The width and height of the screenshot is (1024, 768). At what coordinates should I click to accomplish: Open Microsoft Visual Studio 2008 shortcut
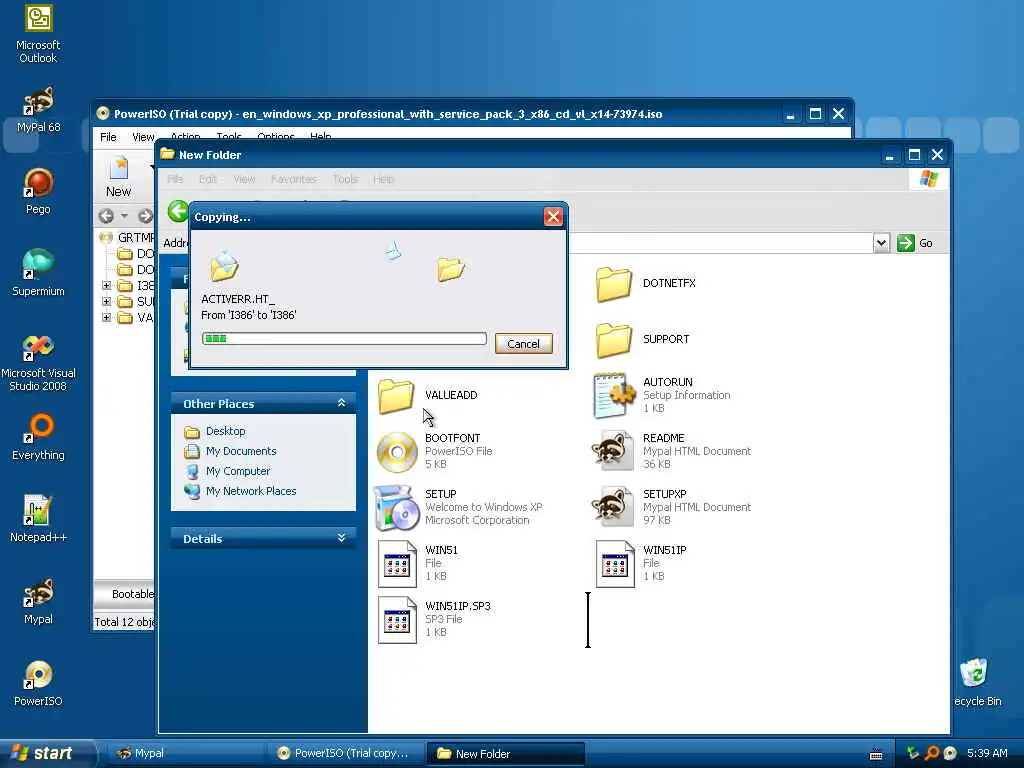38,362
